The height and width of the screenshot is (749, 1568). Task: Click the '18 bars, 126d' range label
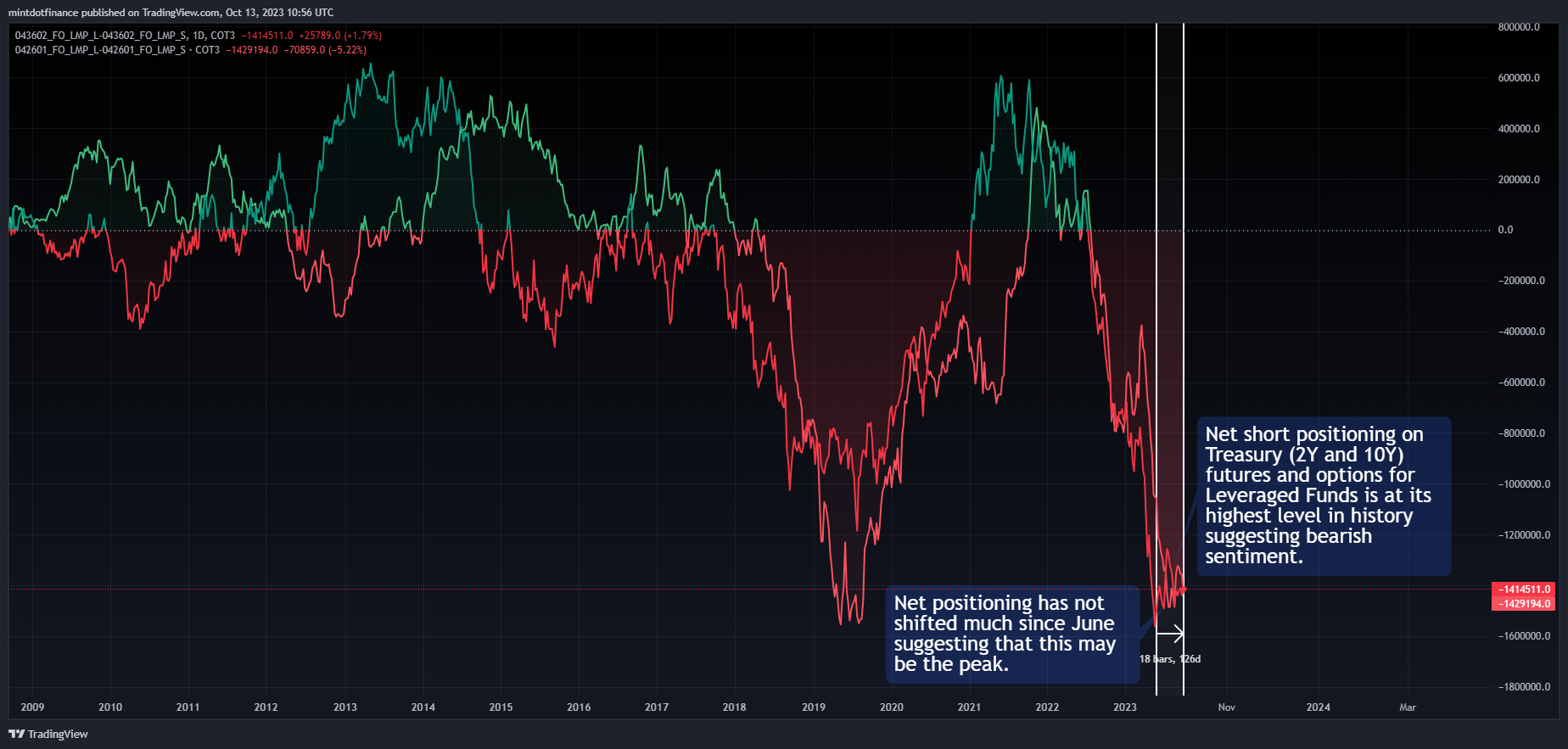click(1170, 659)
